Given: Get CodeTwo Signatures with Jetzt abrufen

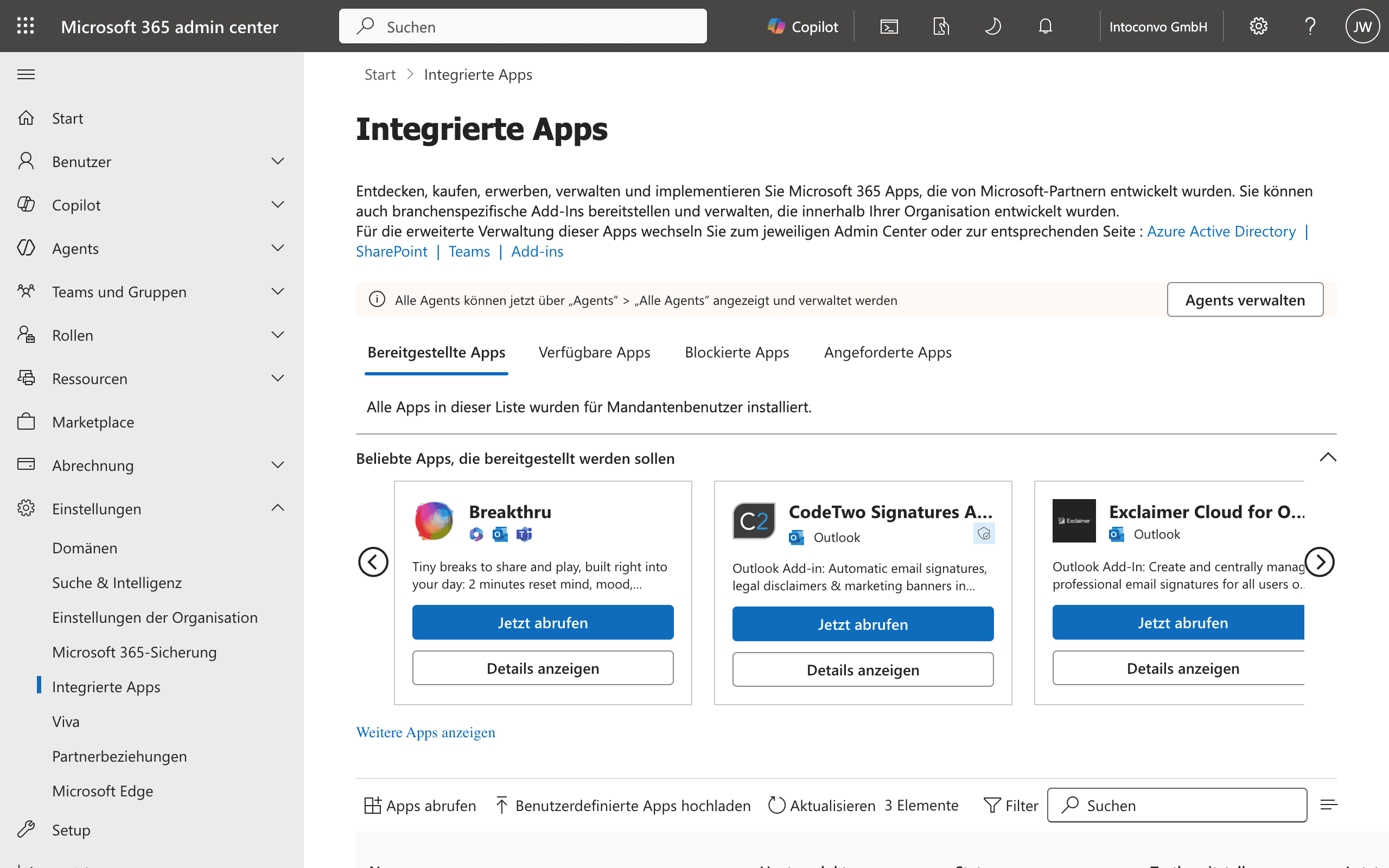Looking at the screenshot, I should [x=863, y=624].
